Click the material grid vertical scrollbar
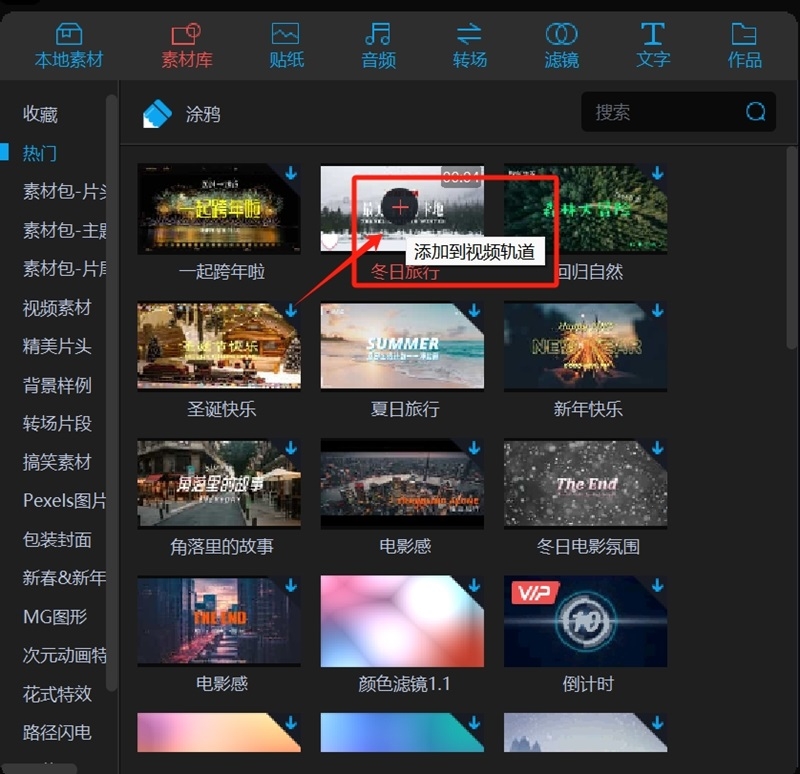 coord(791,248)
